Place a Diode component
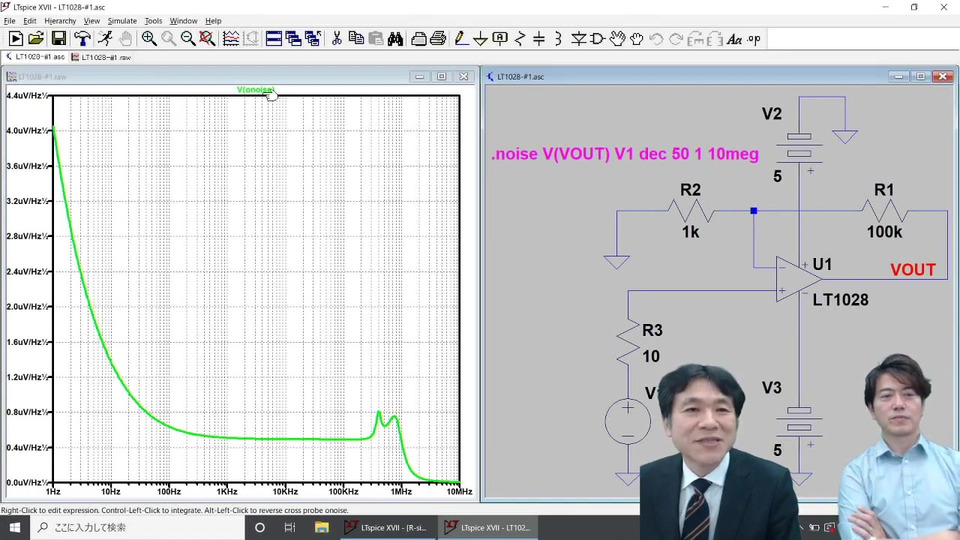 pos(578,39)
